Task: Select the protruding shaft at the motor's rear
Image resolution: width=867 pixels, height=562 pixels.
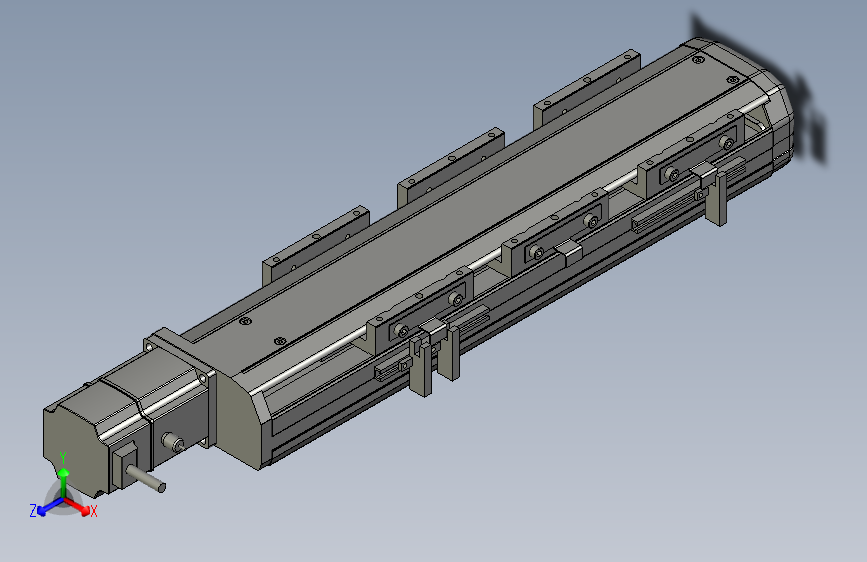Action: [x=145, y=478]
